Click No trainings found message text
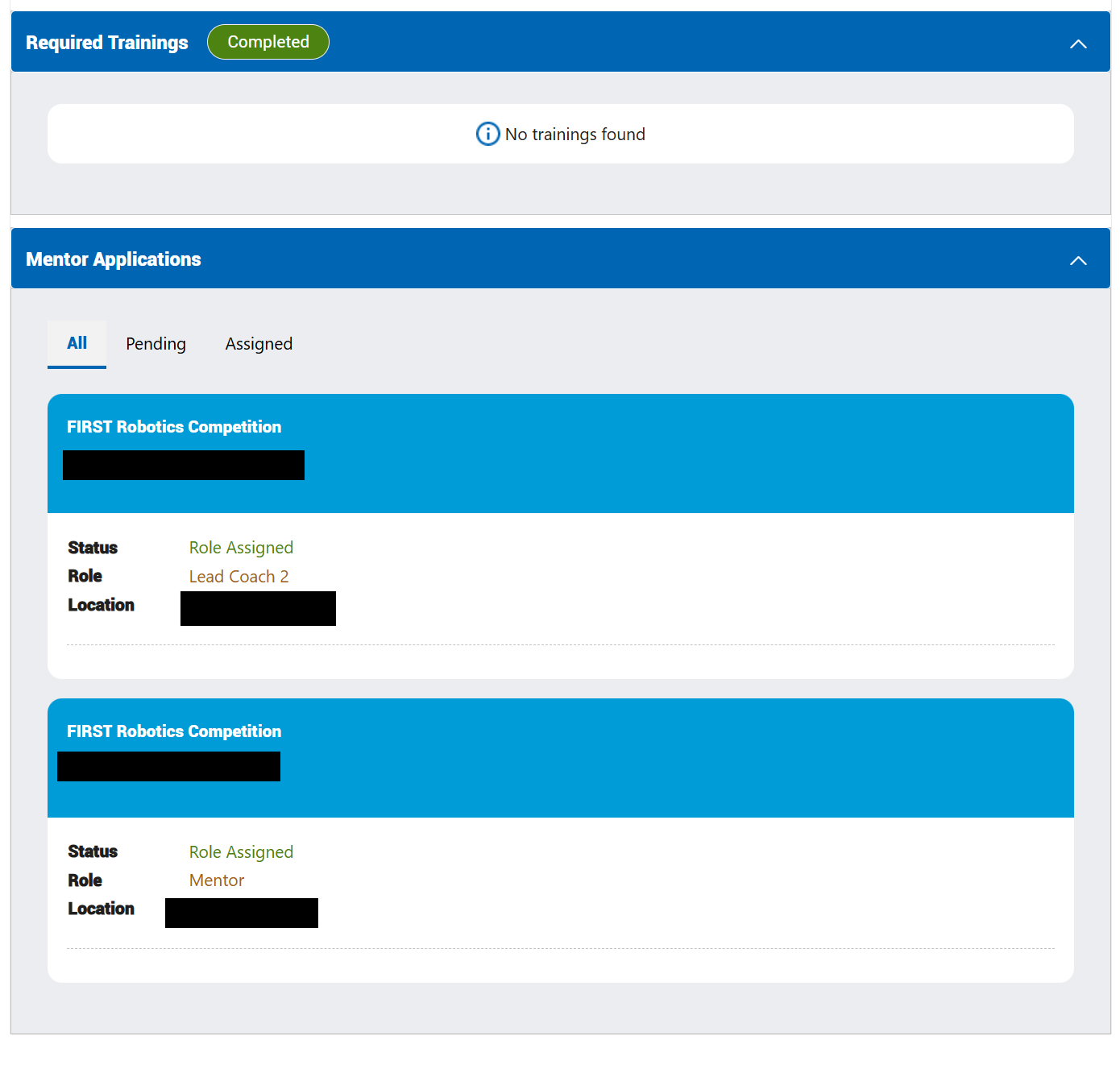 [575, 135]
